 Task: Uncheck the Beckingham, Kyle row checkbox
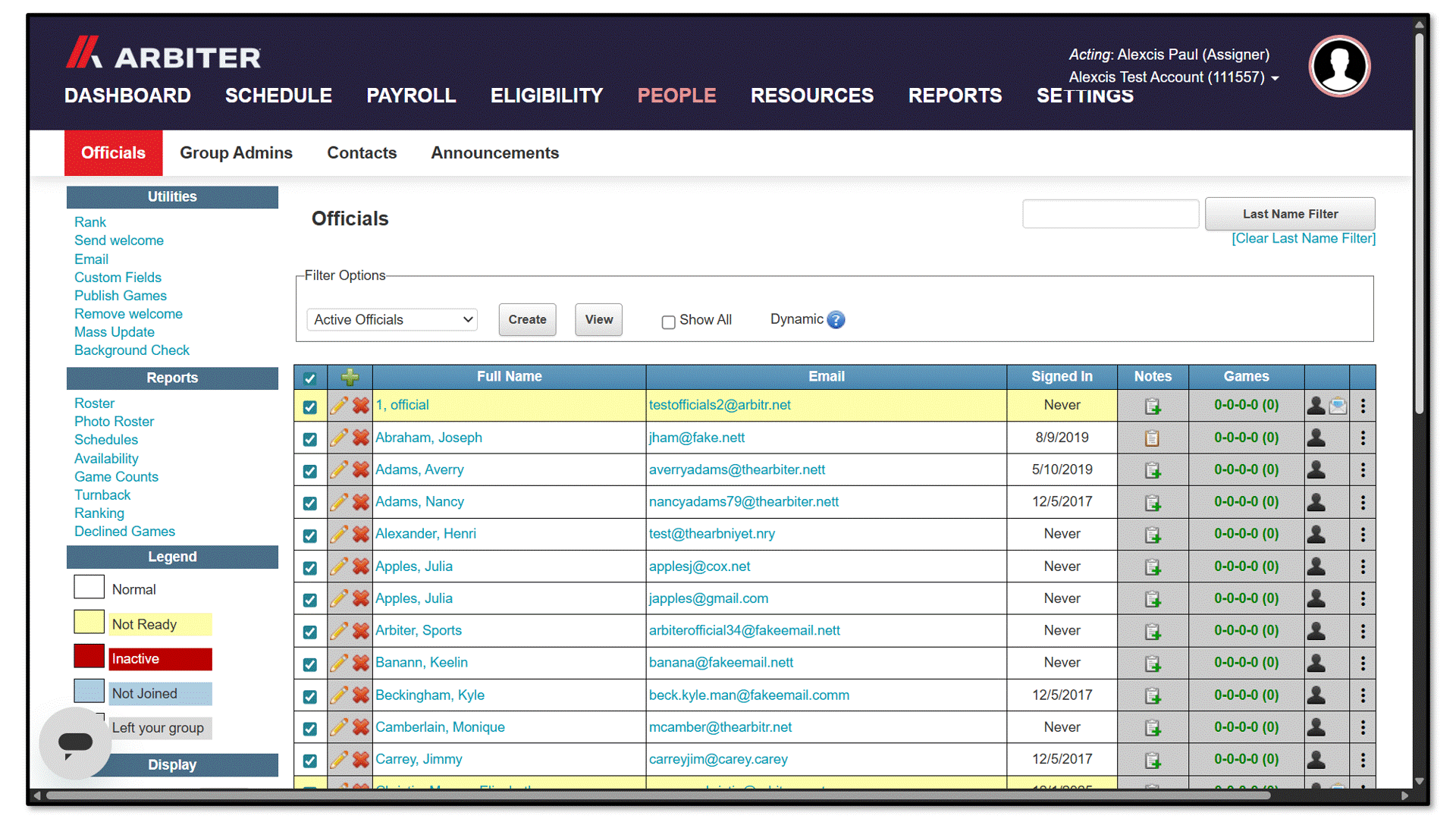pyautogui.click(x=309, y=696)
